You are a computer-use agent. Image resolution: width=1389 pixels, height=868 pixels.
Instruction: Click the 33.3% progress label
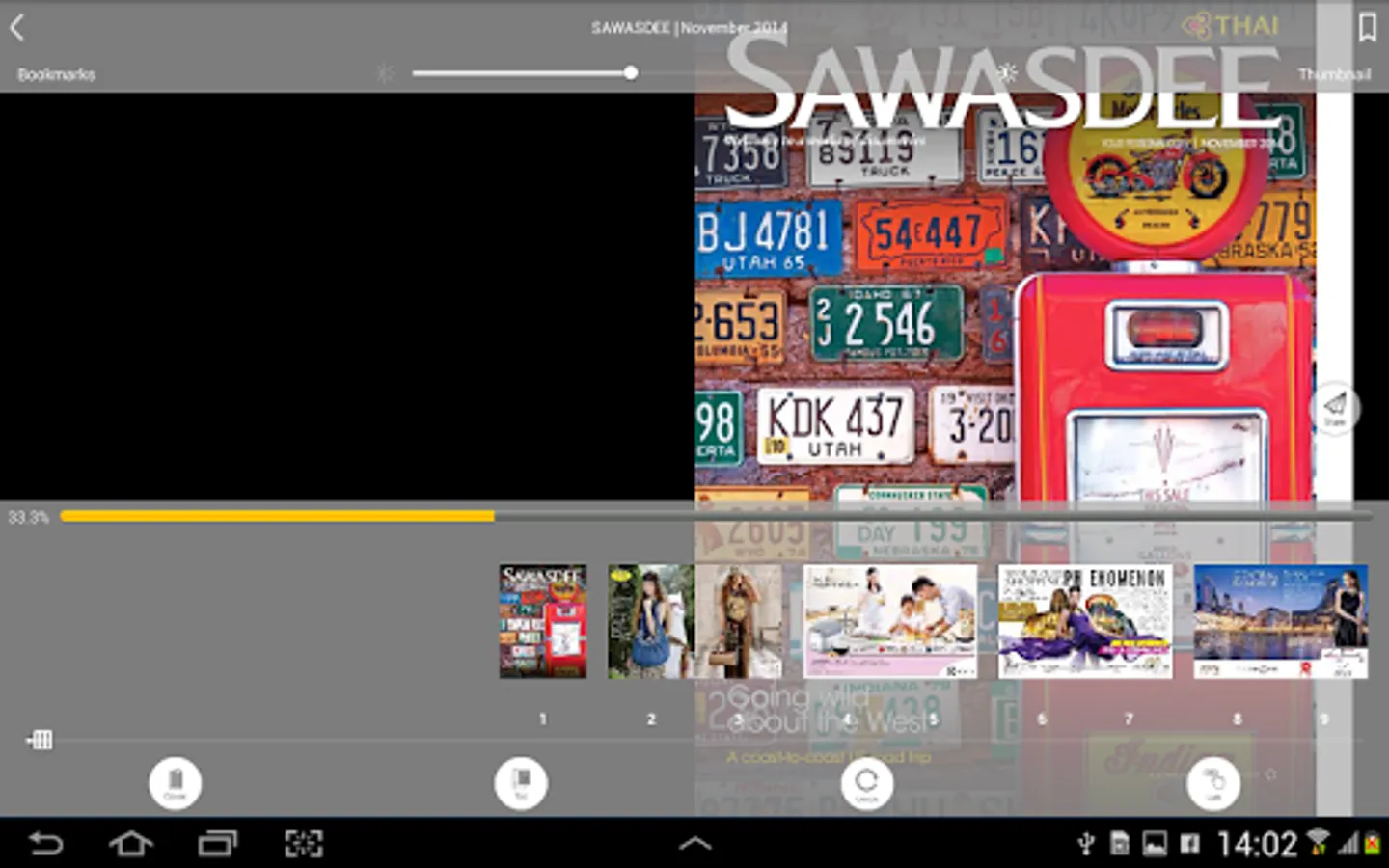(x=28, y=518)
